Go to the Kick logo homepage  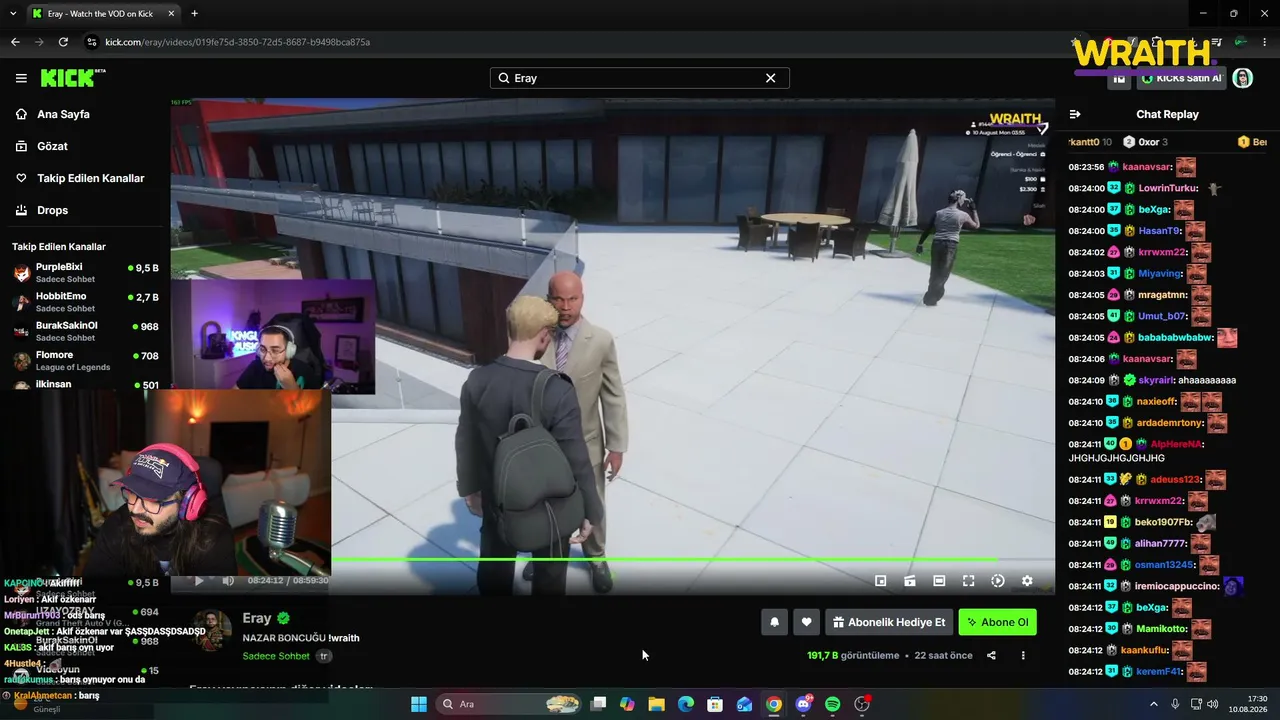[72, 78]
